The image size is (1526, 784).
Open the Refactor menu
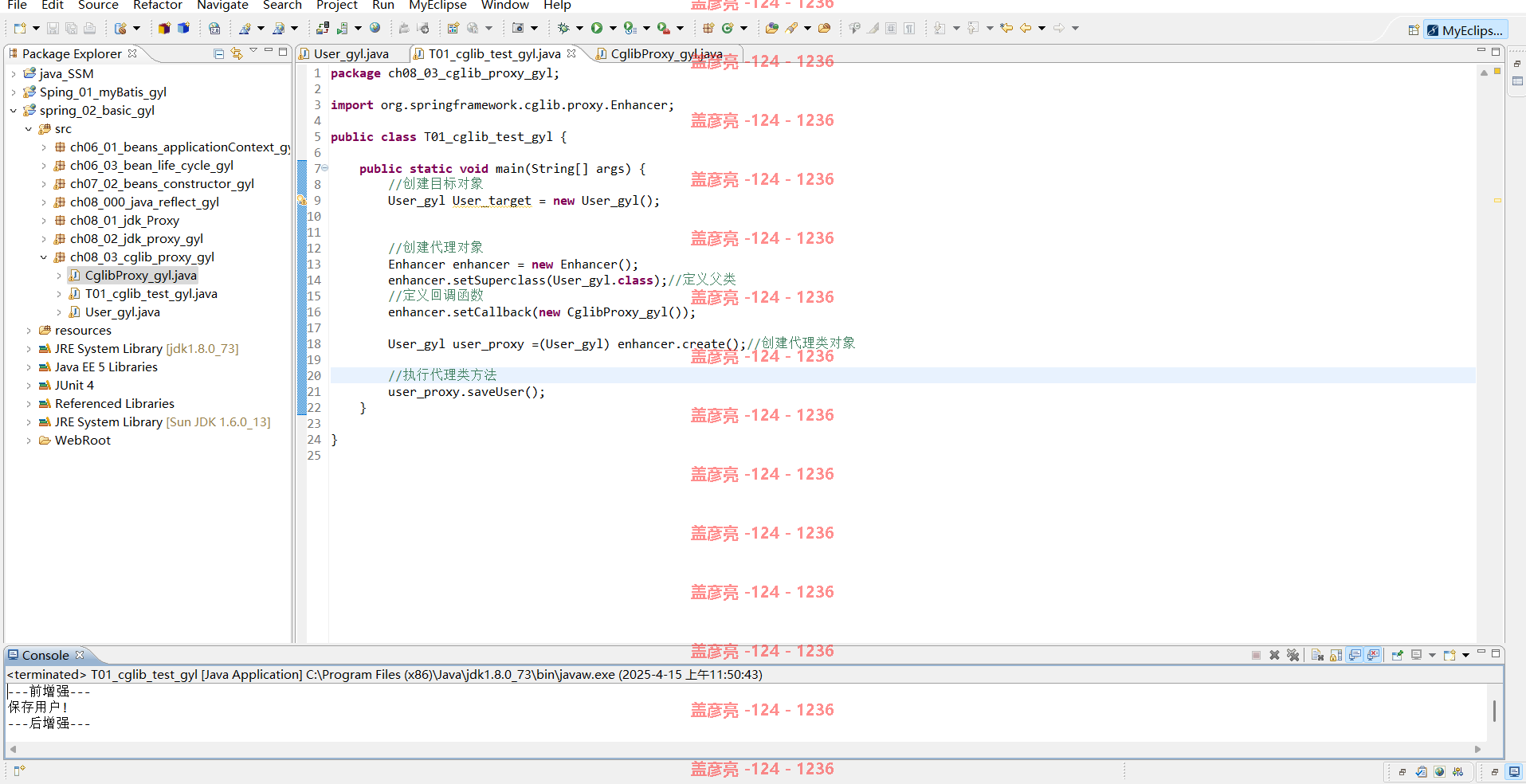click(x=158, y=6)
